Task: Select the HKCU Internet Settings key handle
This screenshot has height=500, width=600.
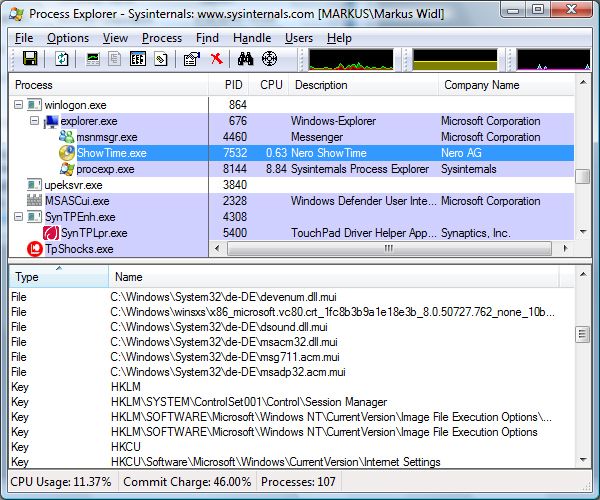Action: (292, 461)
